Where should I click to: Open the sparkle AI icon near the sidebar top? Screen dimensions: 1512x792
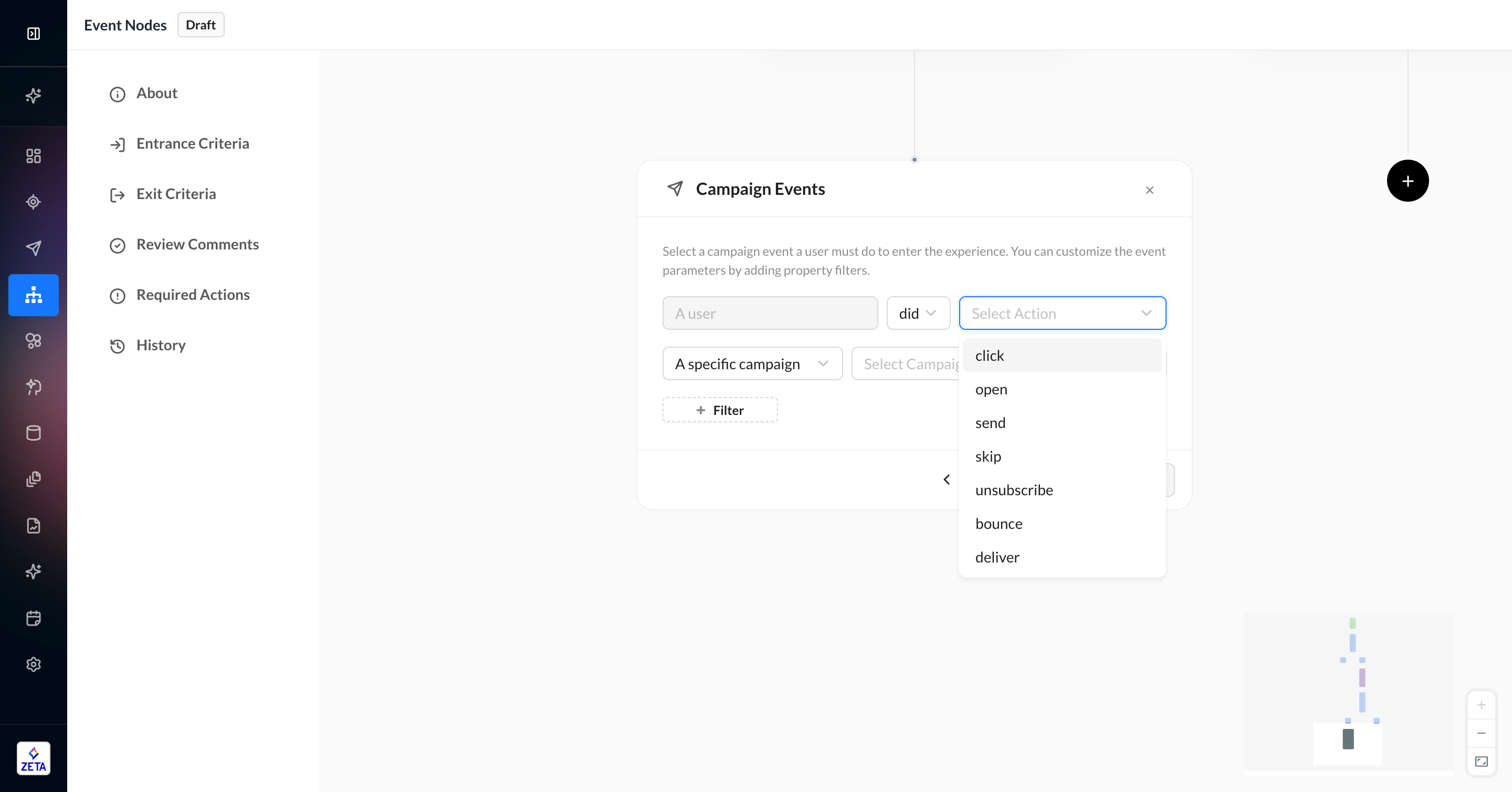tap(34, 95)
